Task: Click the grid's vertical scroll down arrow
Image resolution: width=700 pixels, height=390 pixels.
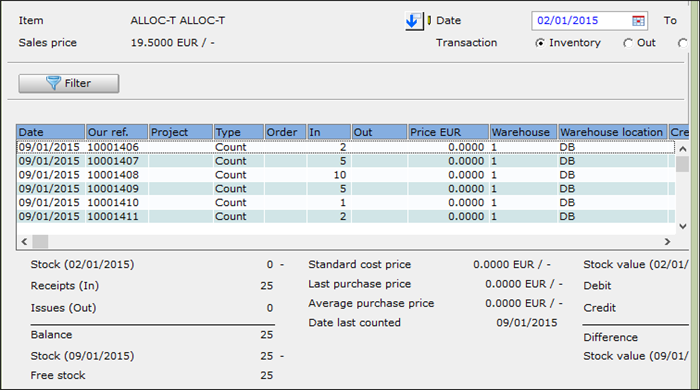Action: (682, 226)
